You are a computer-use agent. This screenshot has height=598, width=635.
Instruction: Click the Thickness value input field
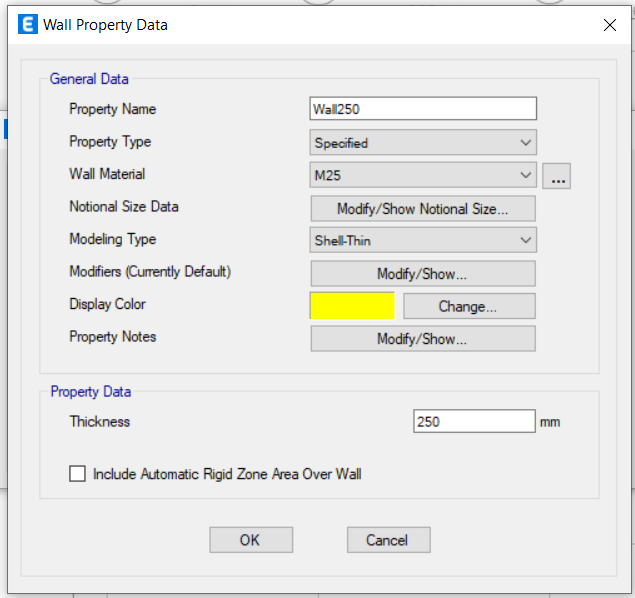(x=474, y=421)
